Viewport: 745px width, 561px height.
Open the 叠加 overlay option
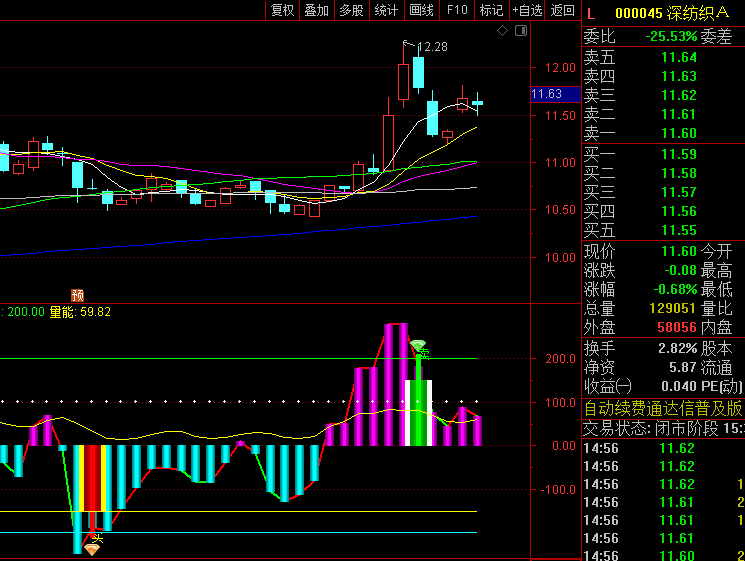point(316,10)
